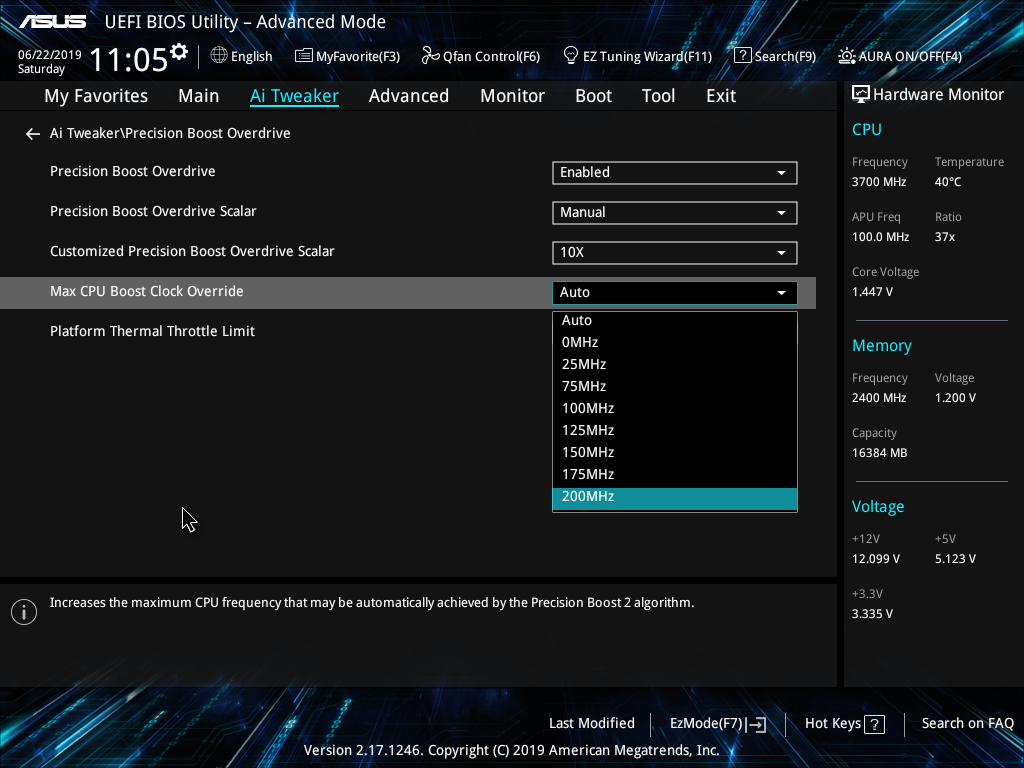
Task: Click the English language button
Action: click(242, 56)
